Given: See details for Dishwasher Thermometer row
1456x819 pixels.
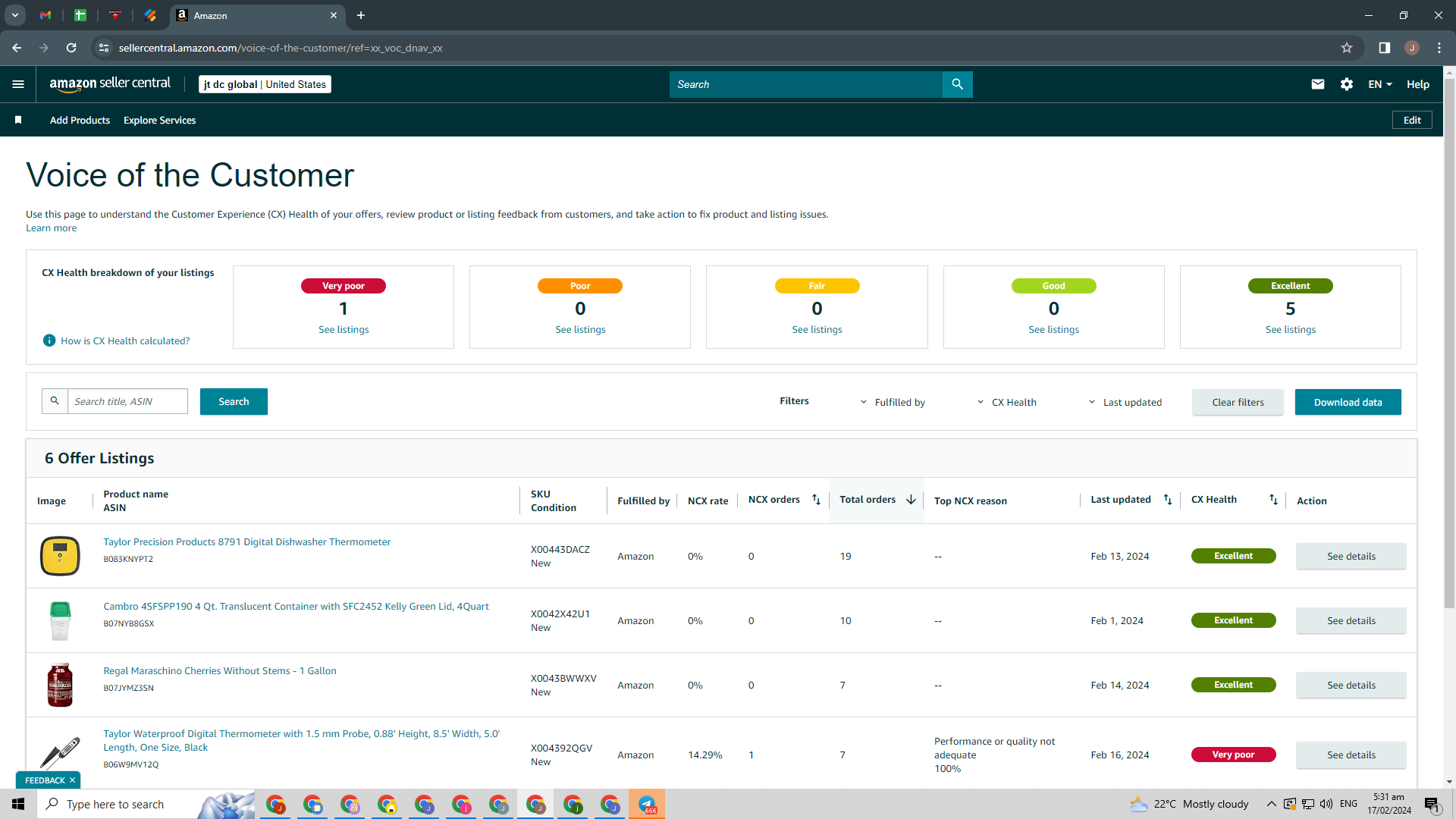Looking at the screenshot, I should (x=1351, y=556).
